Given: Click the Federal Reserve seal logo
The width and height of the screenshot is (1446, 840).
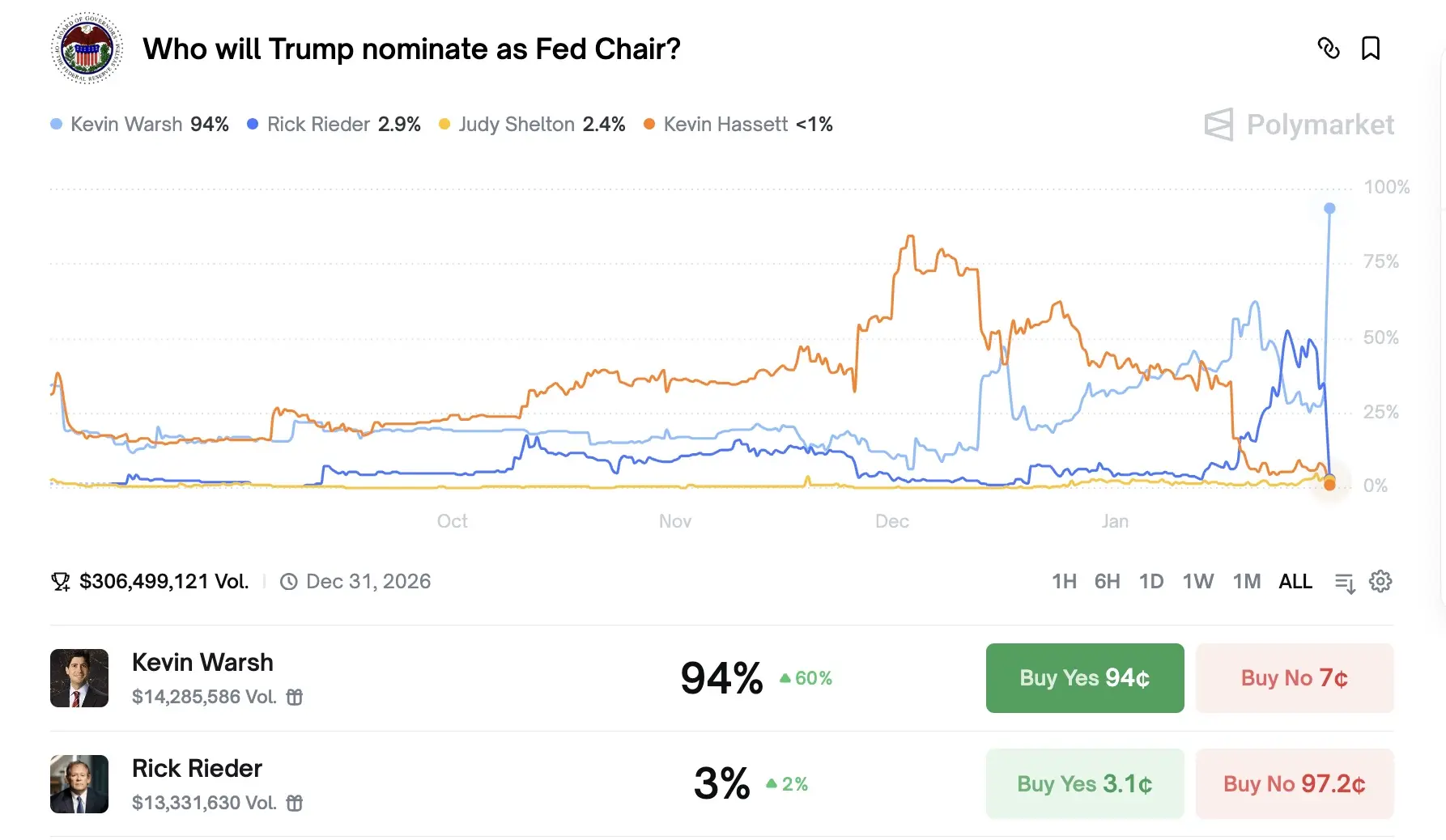Looking at the screenshot, I should [x=87, y=49].
